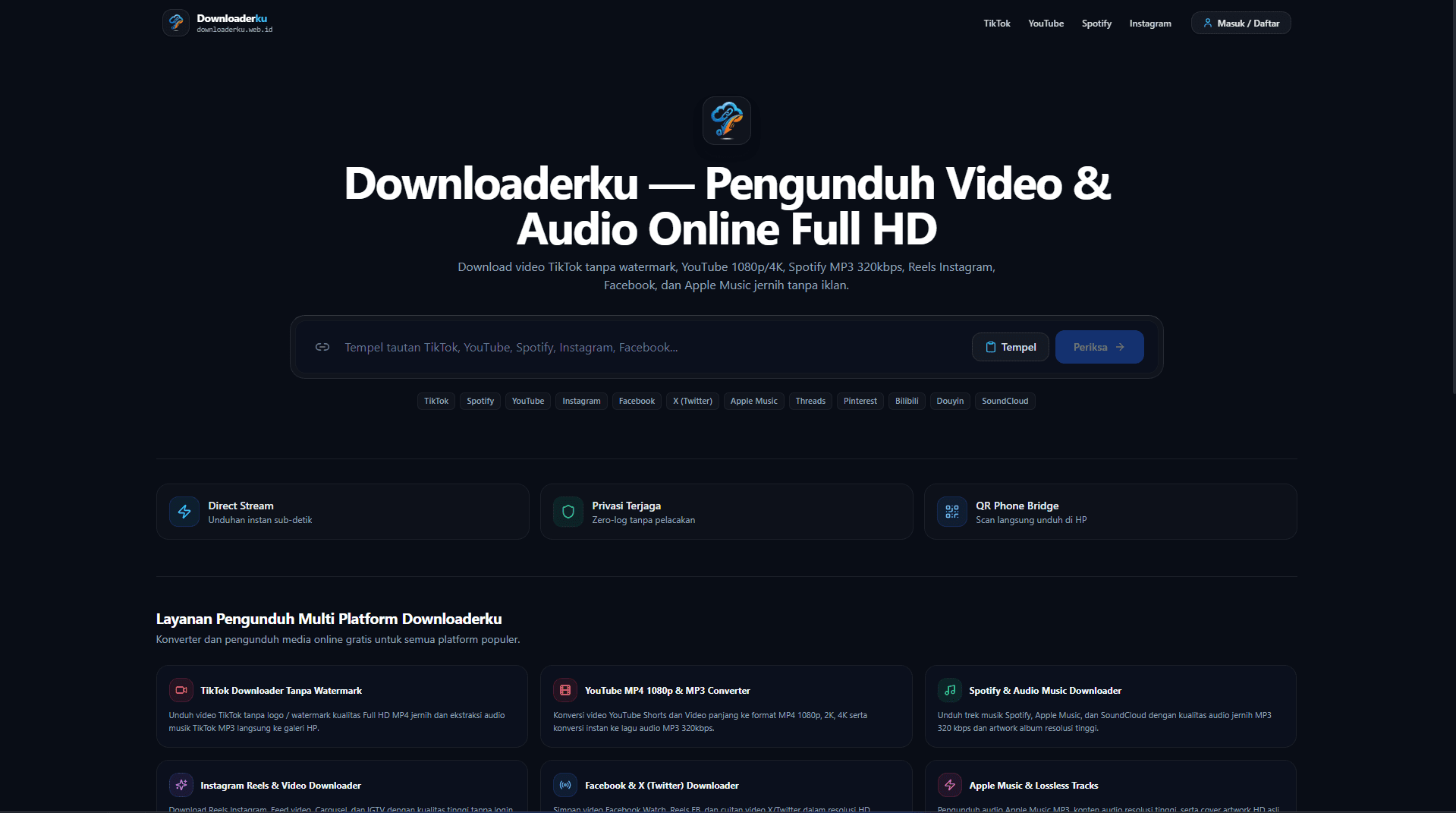Select the Facebook platform chip
The height and width of the screenshot is (813, 1456).
click(x=637, y=401)
